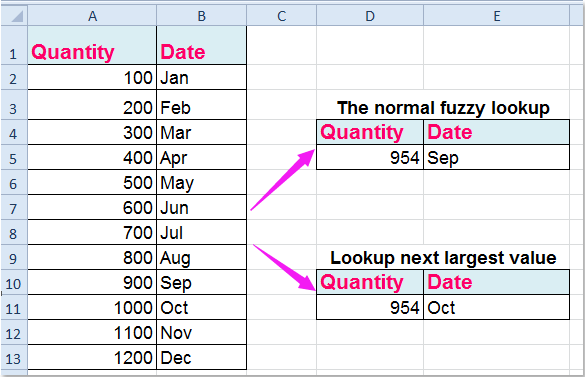Click the Jan cell

[x=201, y=77]
